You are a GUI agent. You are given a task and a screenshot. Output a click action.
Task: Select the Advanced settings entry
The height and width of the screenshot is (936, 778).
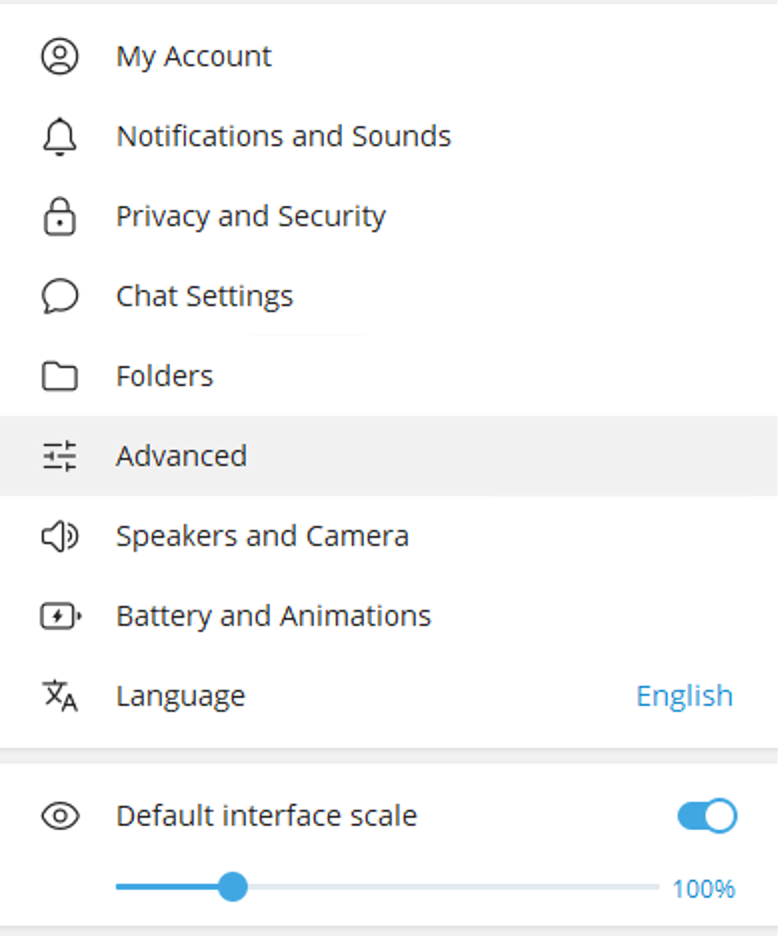click(181, 456)
